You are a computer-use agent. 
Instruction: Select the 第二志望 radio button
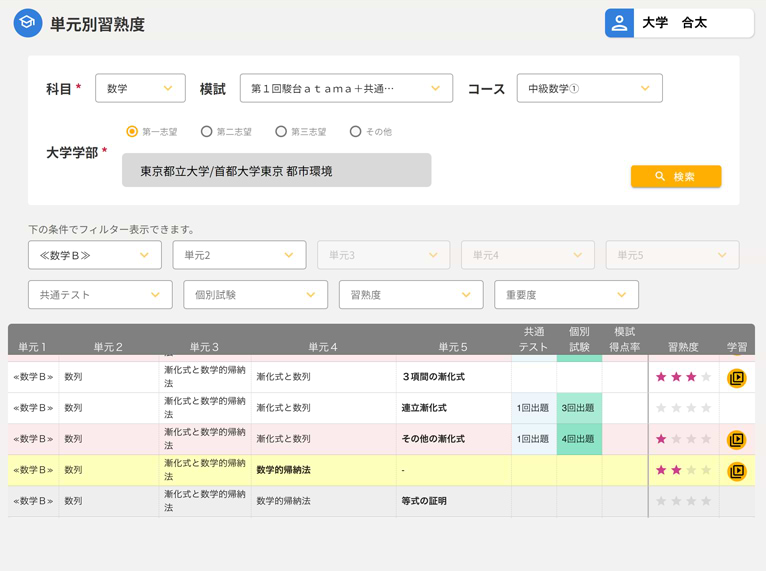tap(207, 131)
